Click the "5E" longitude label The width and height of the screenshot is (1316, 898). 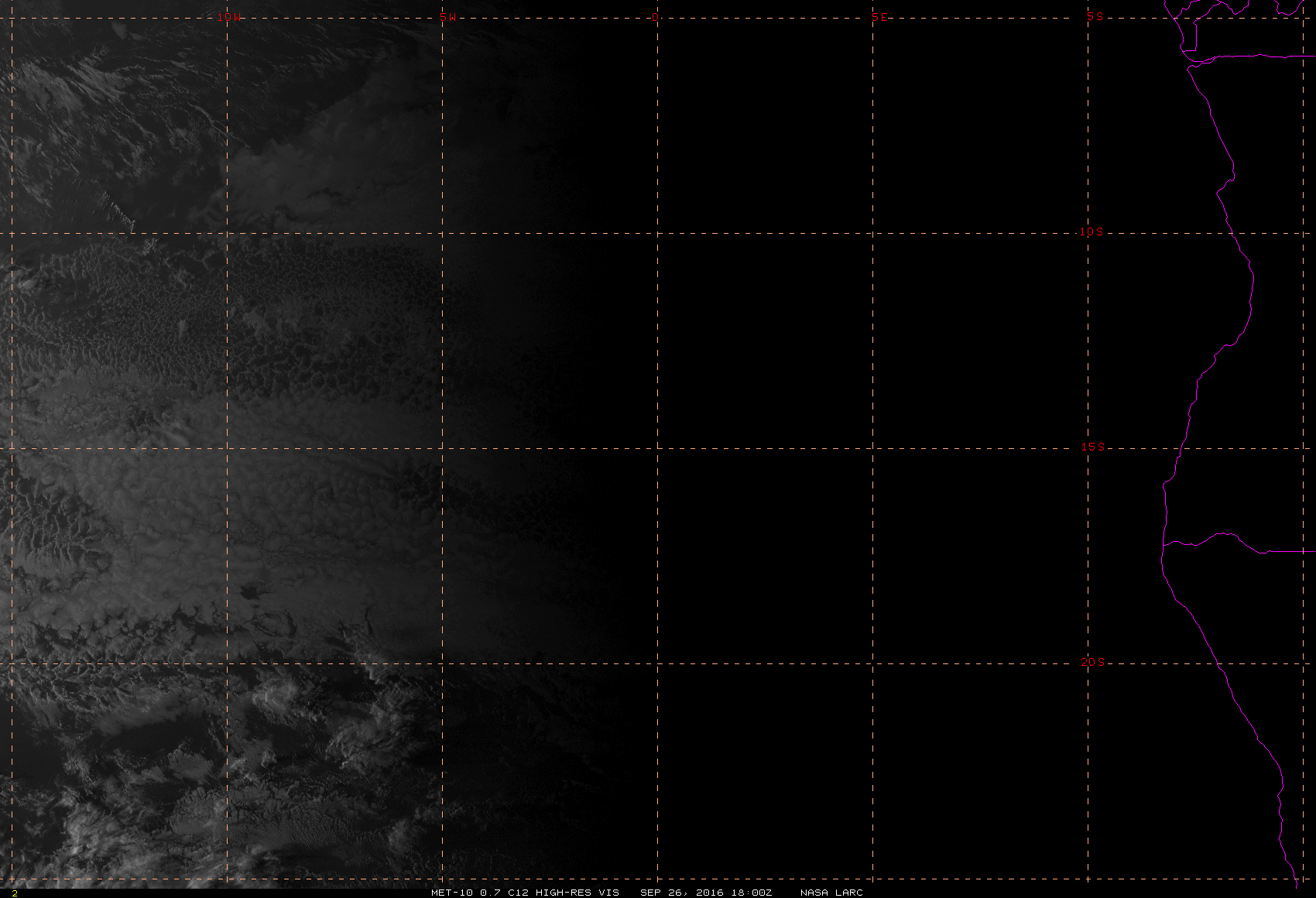coord(880,17)
